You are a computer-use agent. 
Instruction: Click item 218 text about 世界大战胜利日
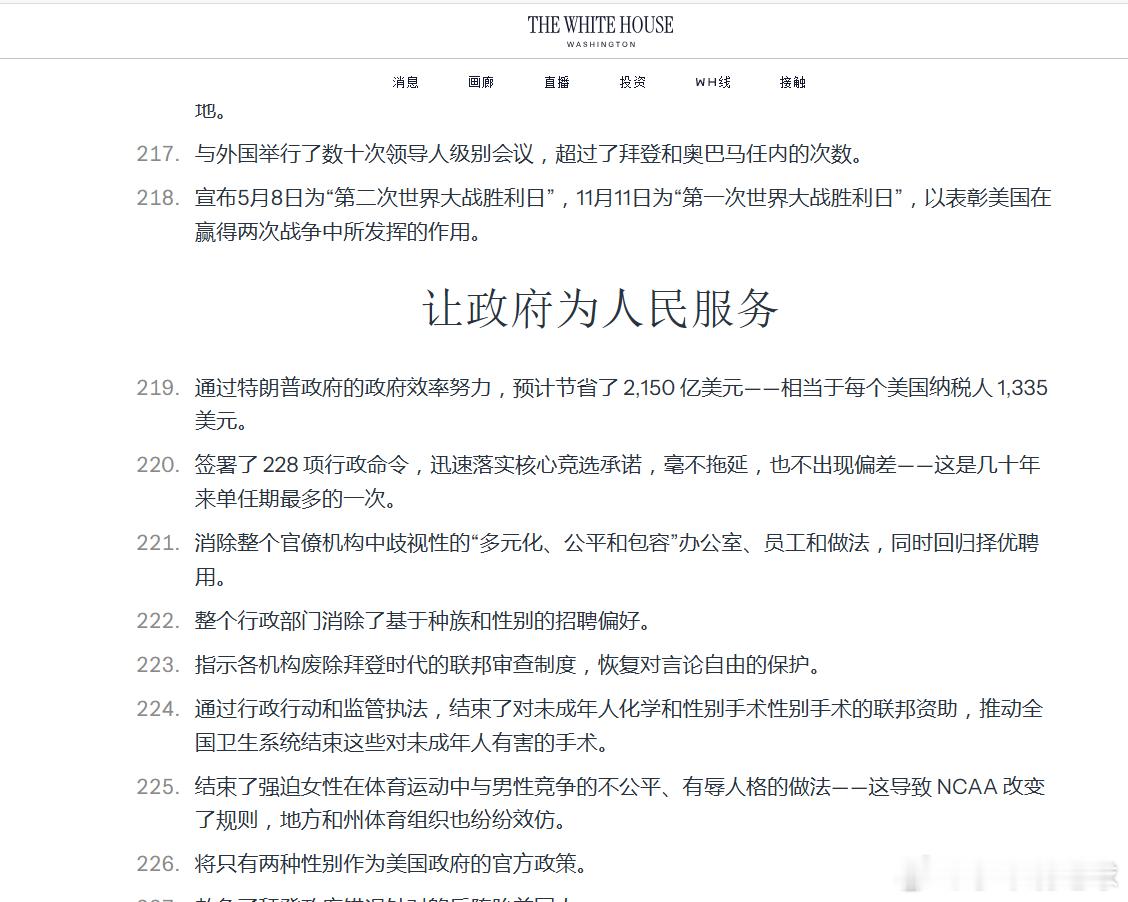pyautogui.click(x=623, y=214)
